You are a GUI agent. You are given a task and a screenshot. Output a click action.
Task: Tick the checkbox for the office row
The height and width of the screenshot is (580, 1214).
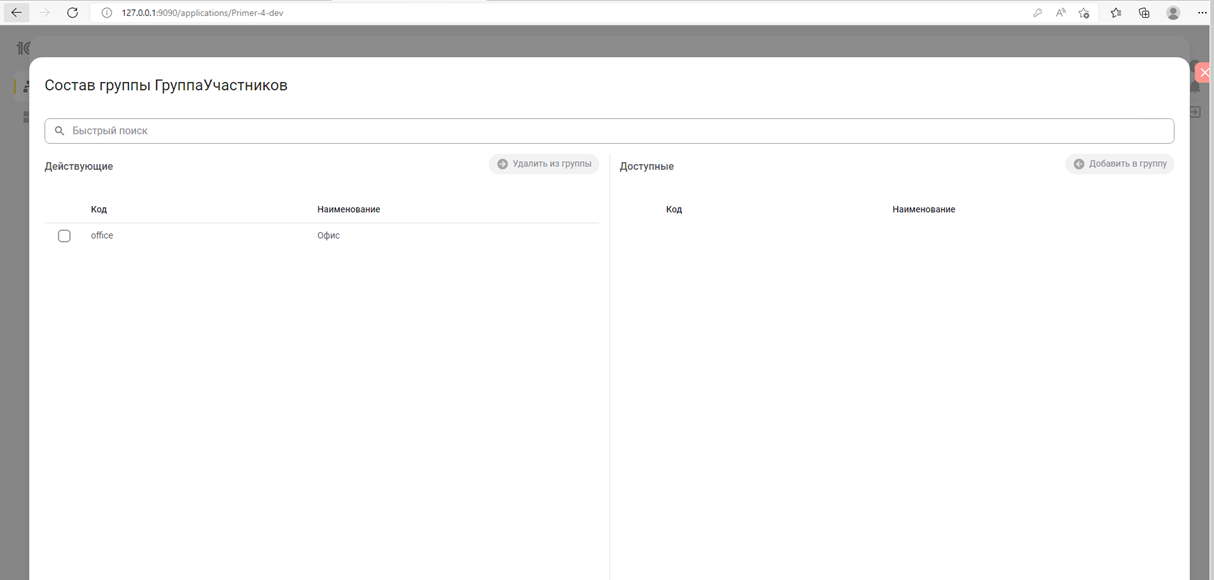[x=64, y=236]
